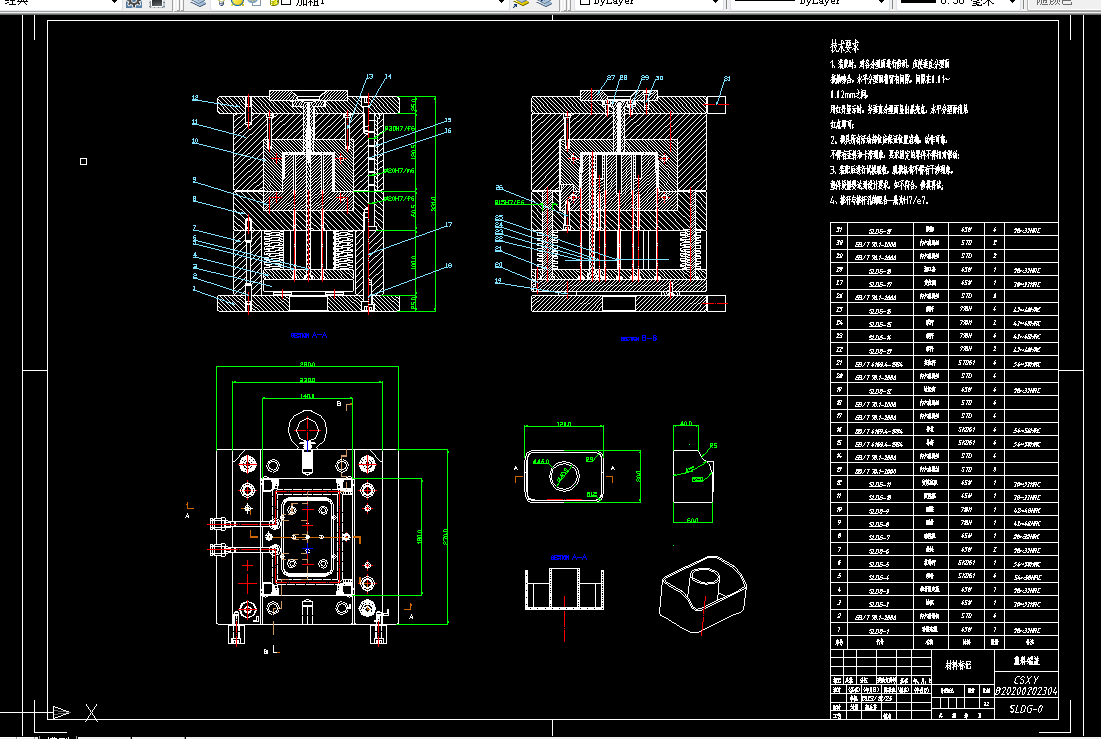Click the current layer color swatch
1101x739 pixels.
286,2
